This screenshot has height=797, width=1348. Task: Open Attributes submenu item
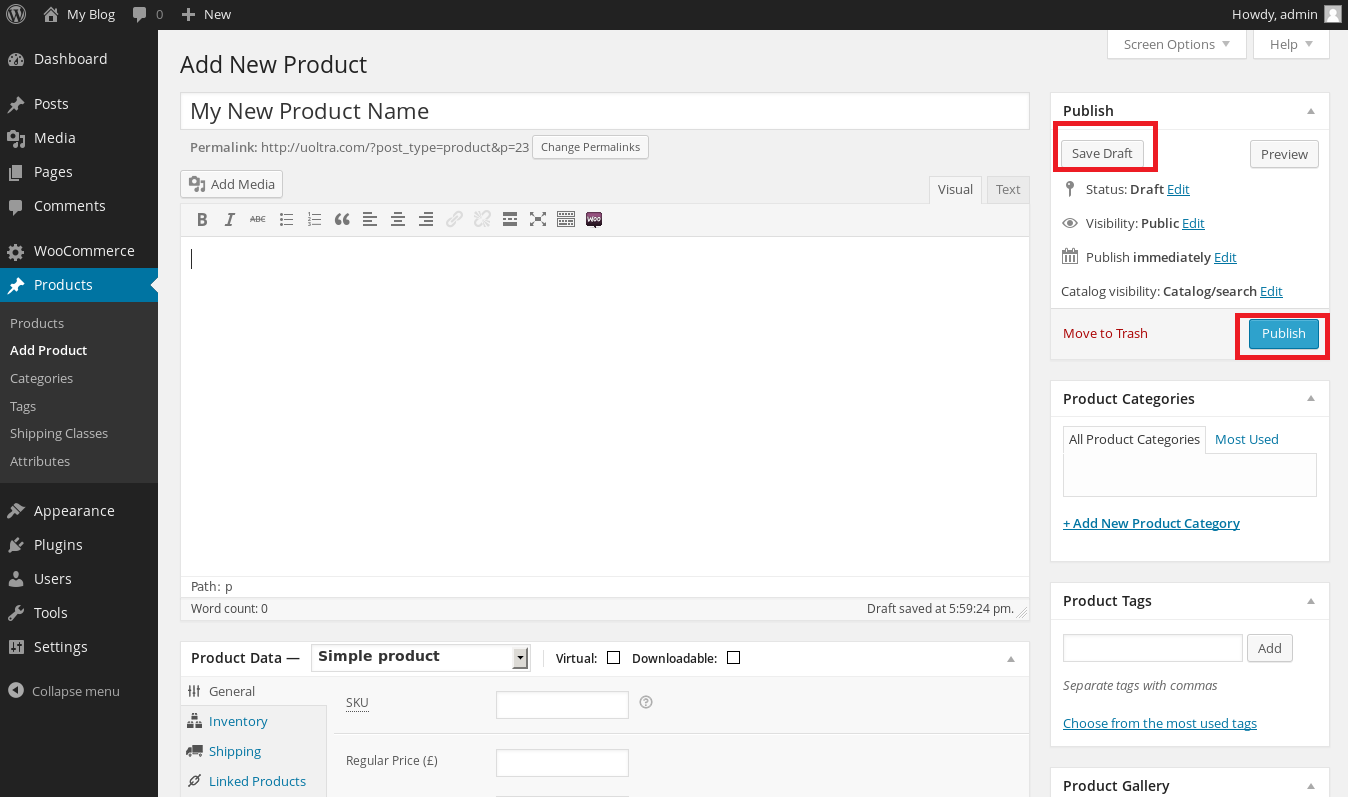40,461
